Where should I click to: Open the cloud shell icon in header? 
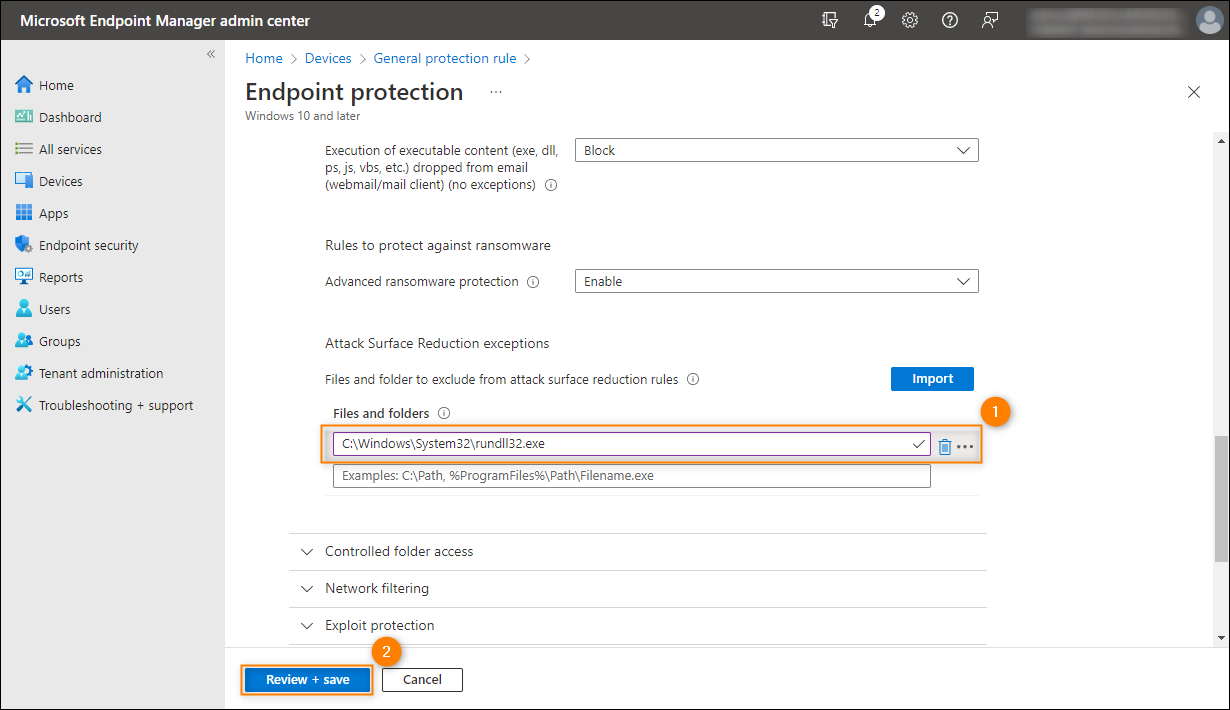[x=829, y=20]
